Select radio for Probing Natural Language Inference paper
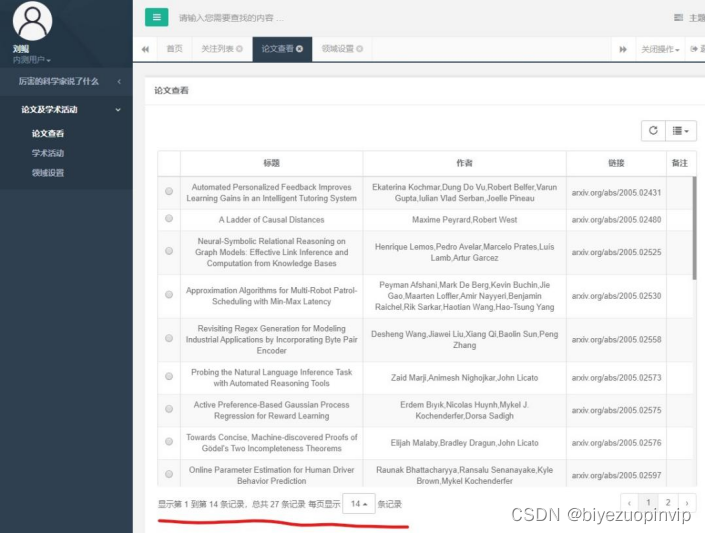This screenshot has height=534, width=706. pos(169,376)
